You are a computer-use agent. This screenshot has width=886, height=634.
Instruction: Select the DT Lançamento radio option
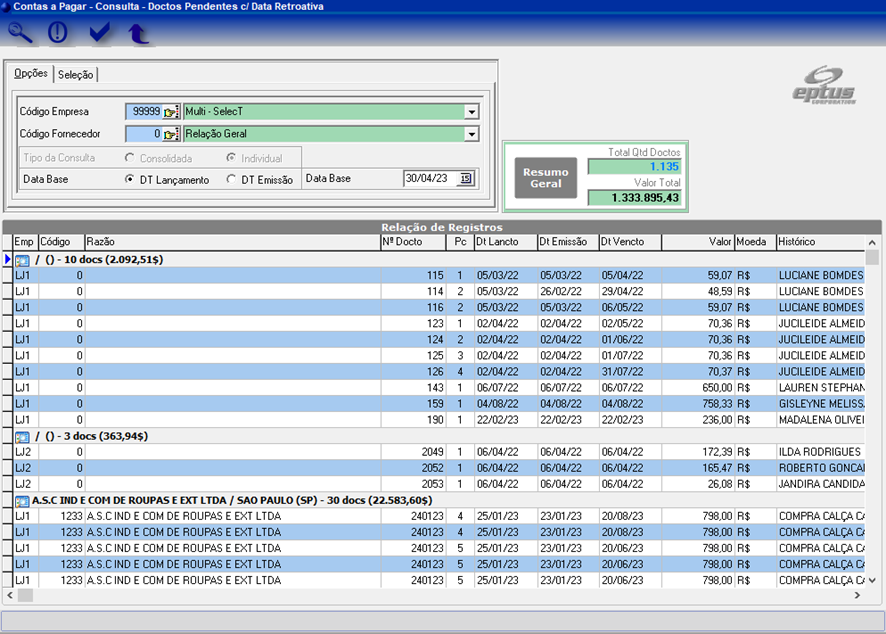point(130,180)
